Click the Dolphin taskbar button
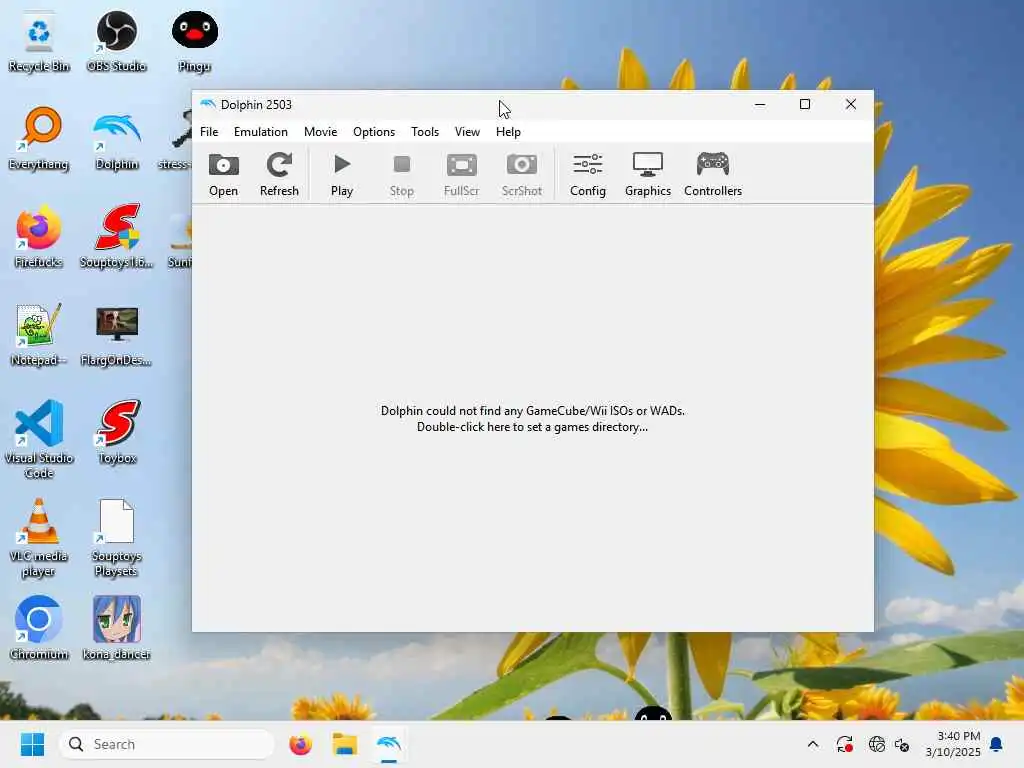Viewport: 1024px width, 768px height. click(389, 744)
